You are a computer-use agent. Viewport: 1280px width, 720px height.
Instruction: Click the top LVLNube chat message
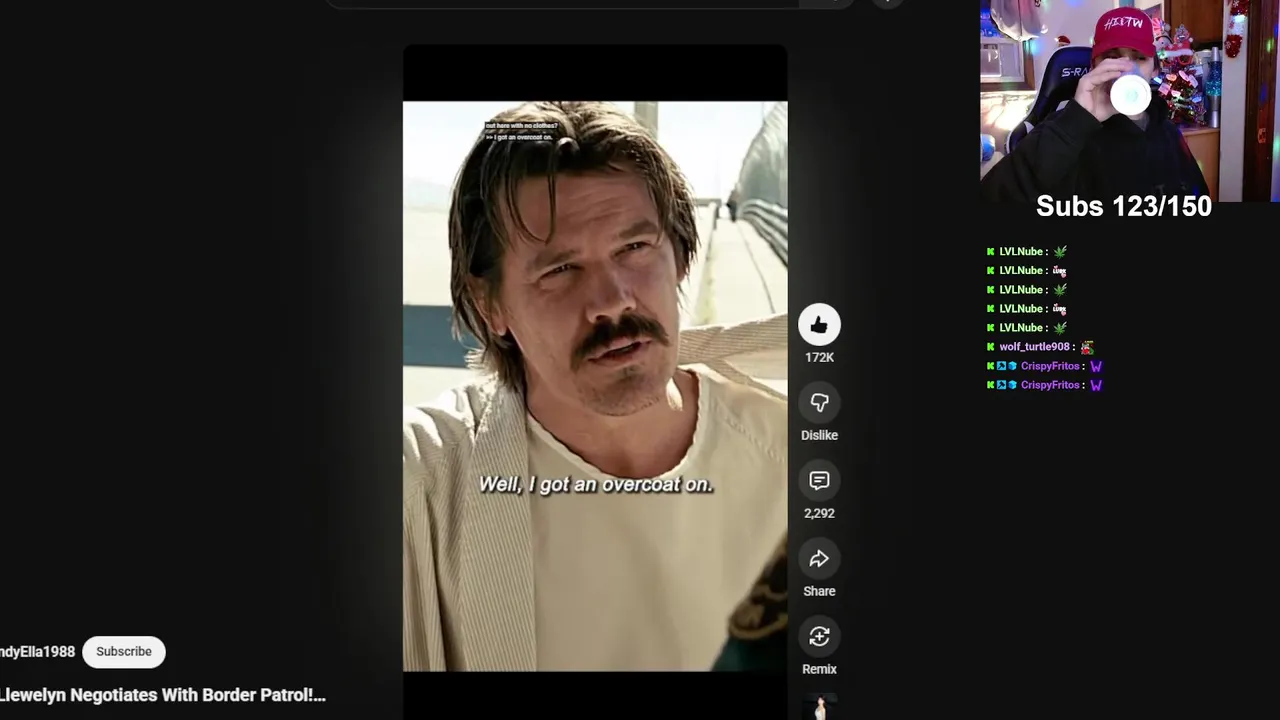pos(1027,252)
